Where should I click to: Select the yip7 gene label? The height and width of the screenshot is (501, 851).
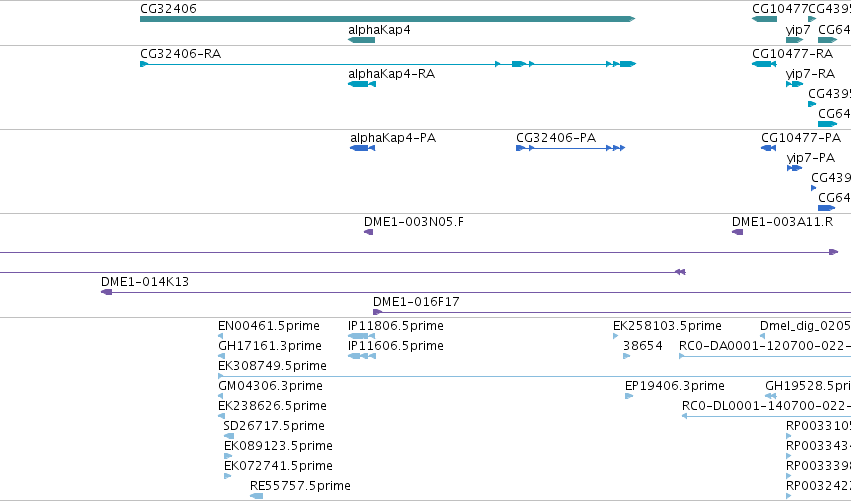798,30
